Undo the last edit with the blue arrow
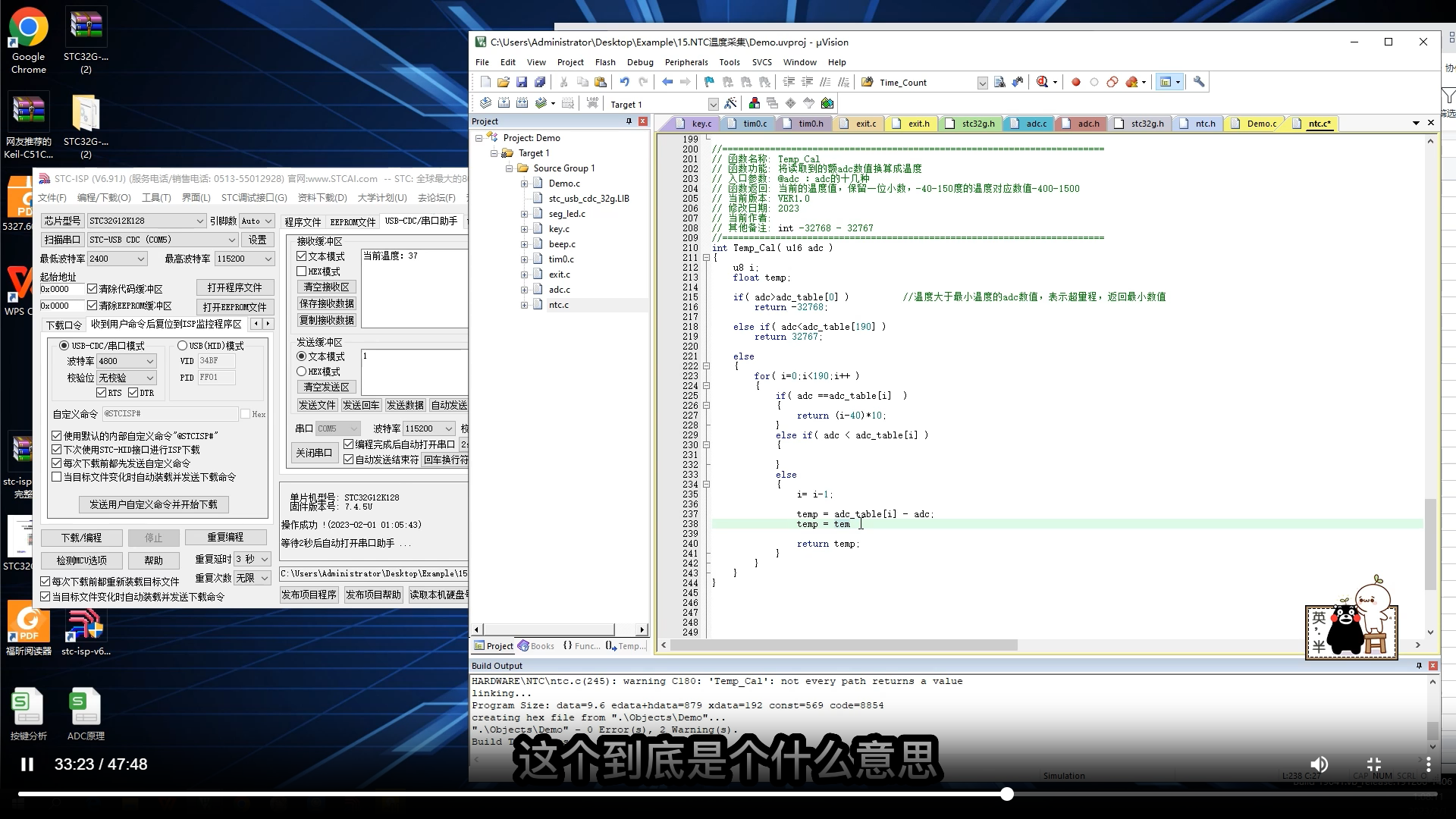This screenshot has height=819, width=1456. (x=624, y=82)
